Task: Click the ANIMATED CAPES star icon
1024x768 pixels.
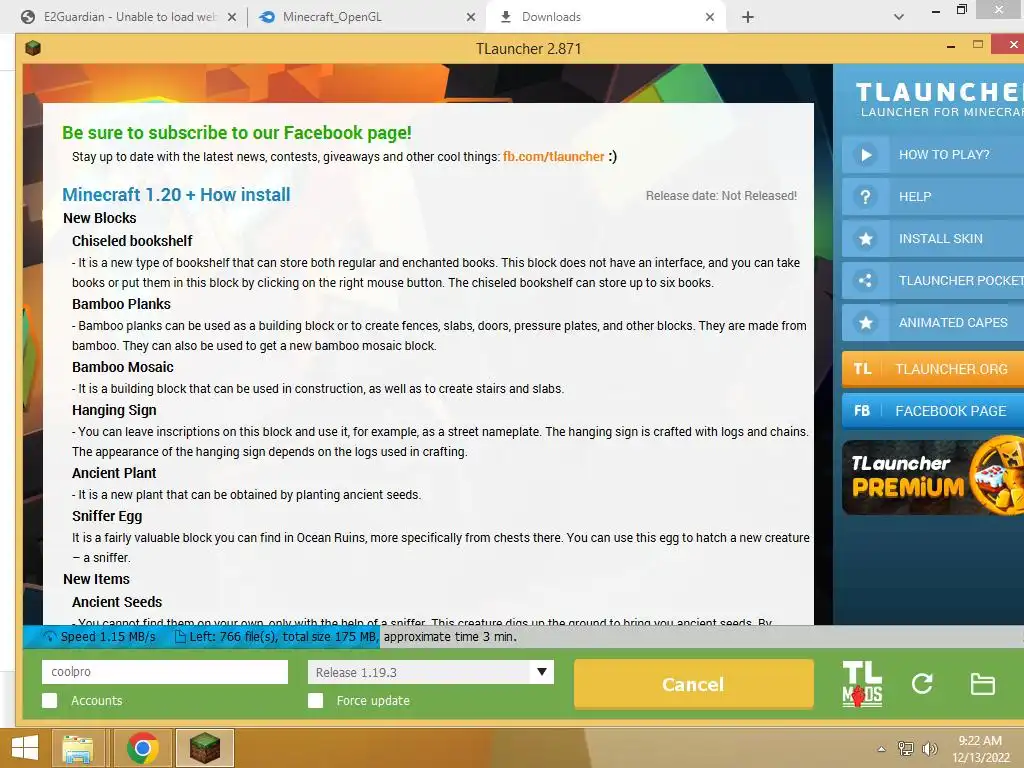Action: pyautogui.click(x=866, y=323)
